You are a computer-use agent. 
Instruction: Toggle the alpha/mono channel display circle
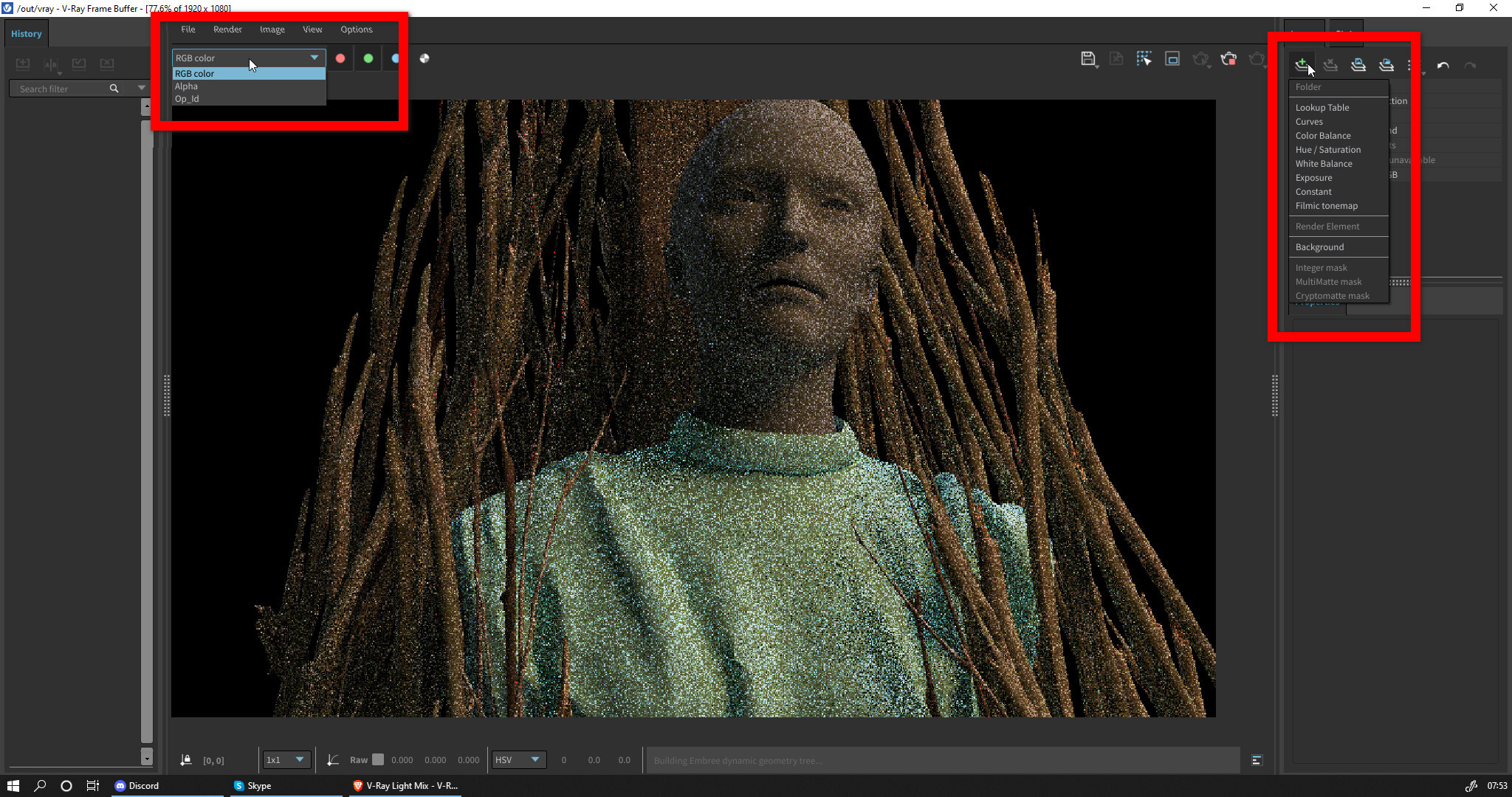pyautogui.click(x=425, y=58)
